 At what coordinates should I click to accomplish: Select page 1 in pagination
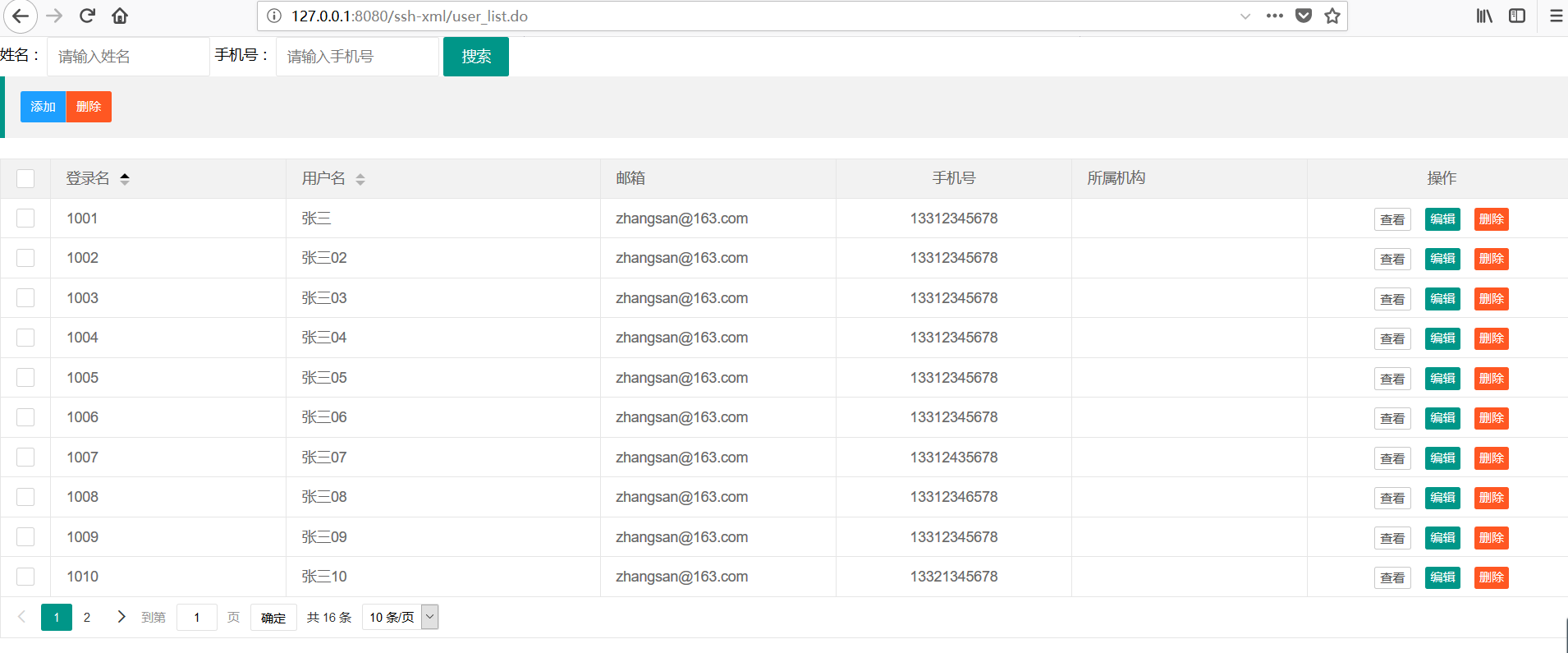(57, 617)
